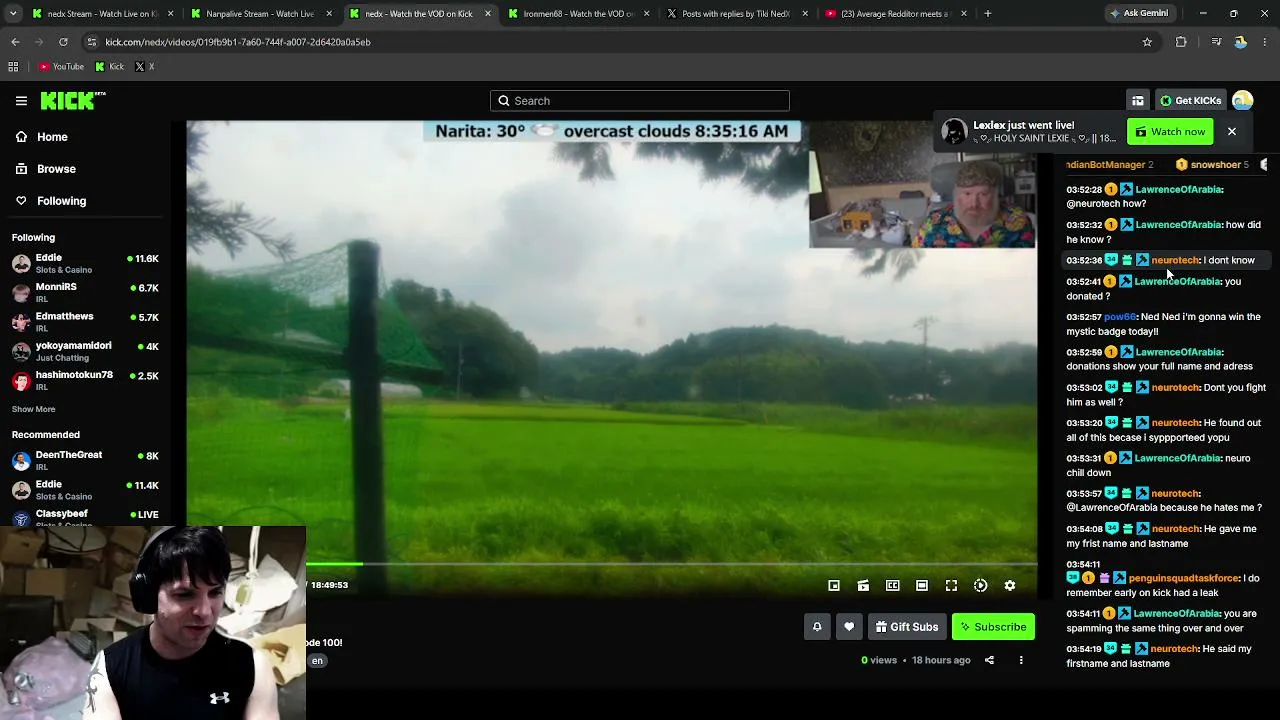The width and height of the screenshot is (1280, 720).
Task: Toggle theater mode on the player
Action: [922, 586]
